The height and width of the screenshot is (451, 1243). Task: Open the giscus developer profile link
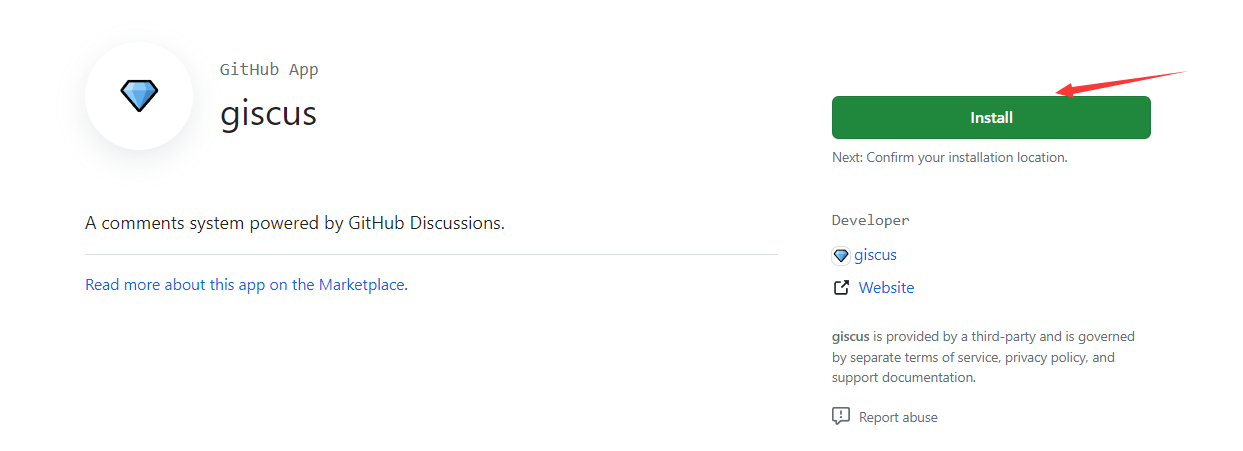click(875, 255)
